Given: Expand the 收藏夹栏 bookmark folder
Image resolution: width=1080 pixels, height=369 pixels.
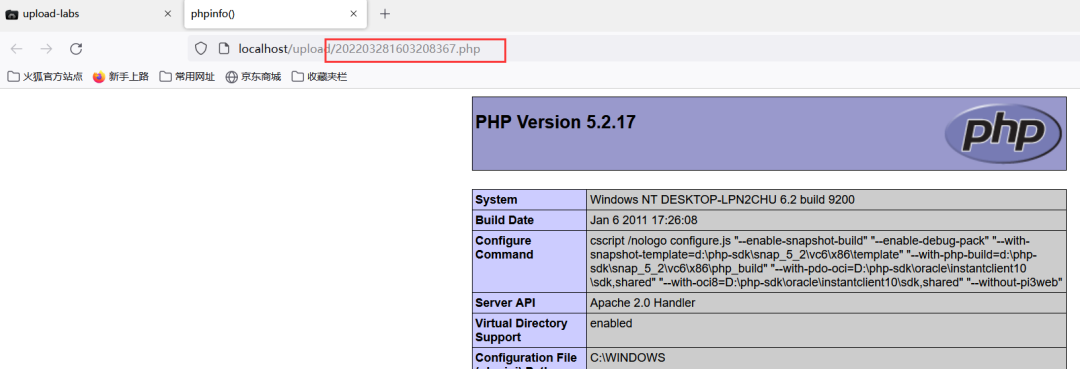Looking at the screenshot, I should point(320,76).
